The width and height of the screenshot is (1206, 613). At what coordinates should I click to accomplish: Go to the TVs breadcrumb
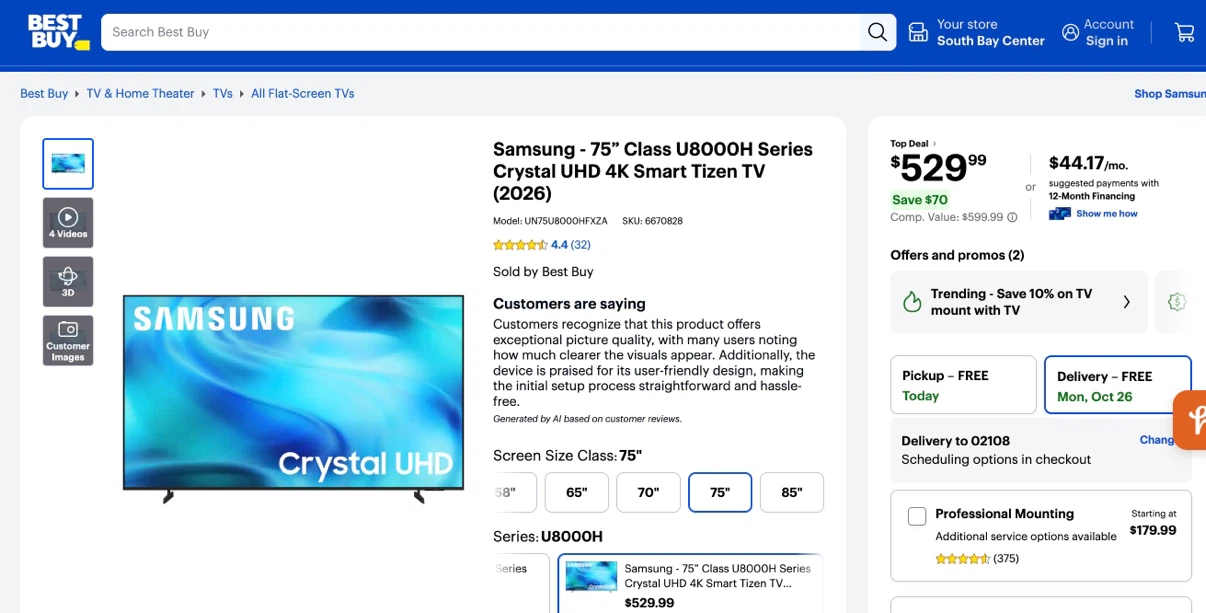pos(222,94)
